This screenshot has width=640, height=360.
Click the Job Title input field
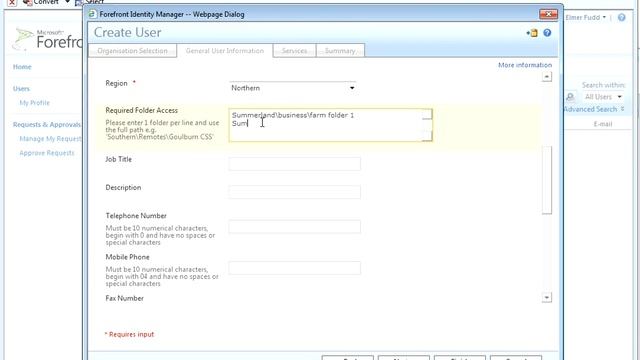(x=294, y=164)
